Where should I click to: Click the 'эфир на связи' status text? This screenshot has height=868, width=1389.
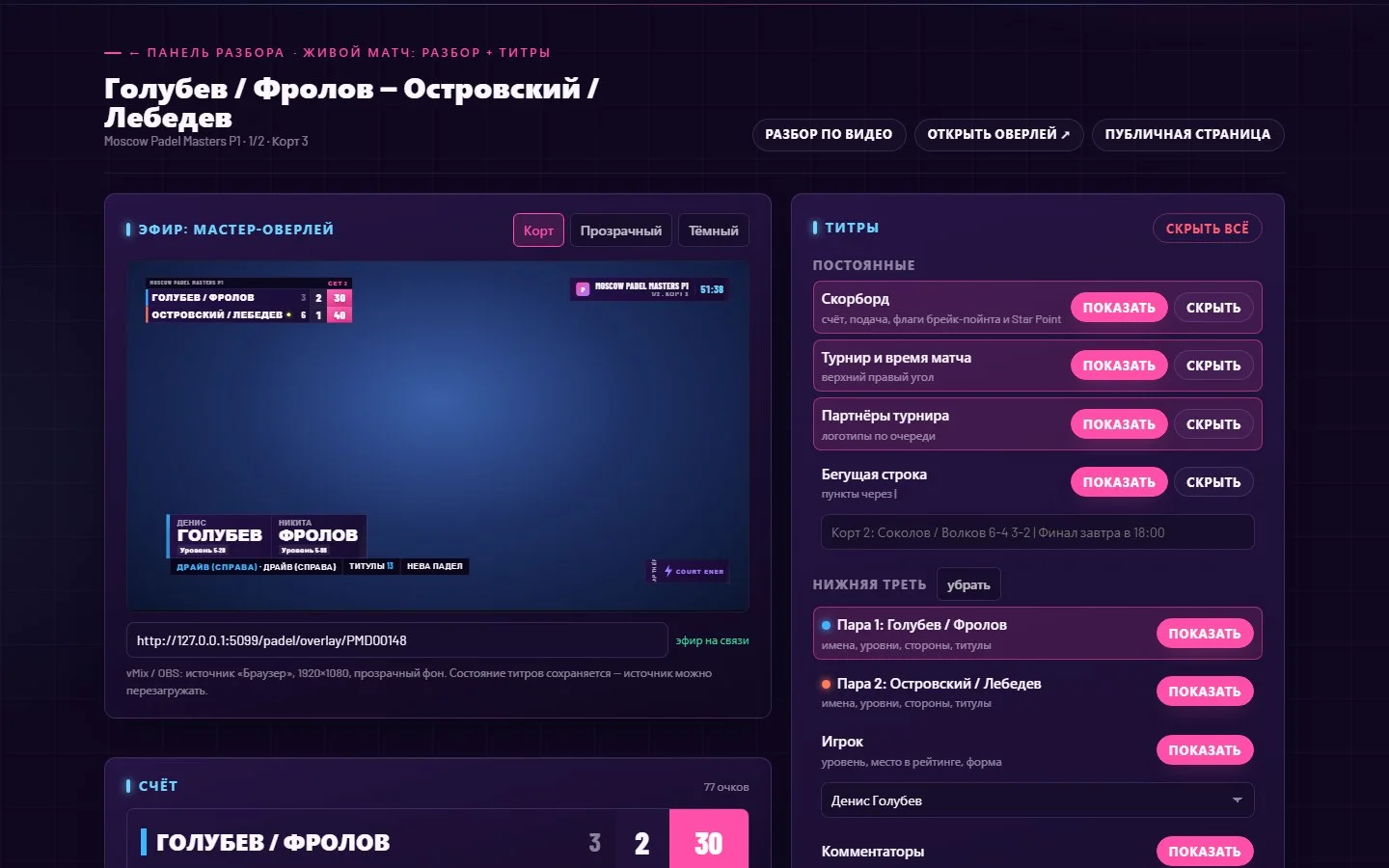pyautogui.click(x=713, y=640)
